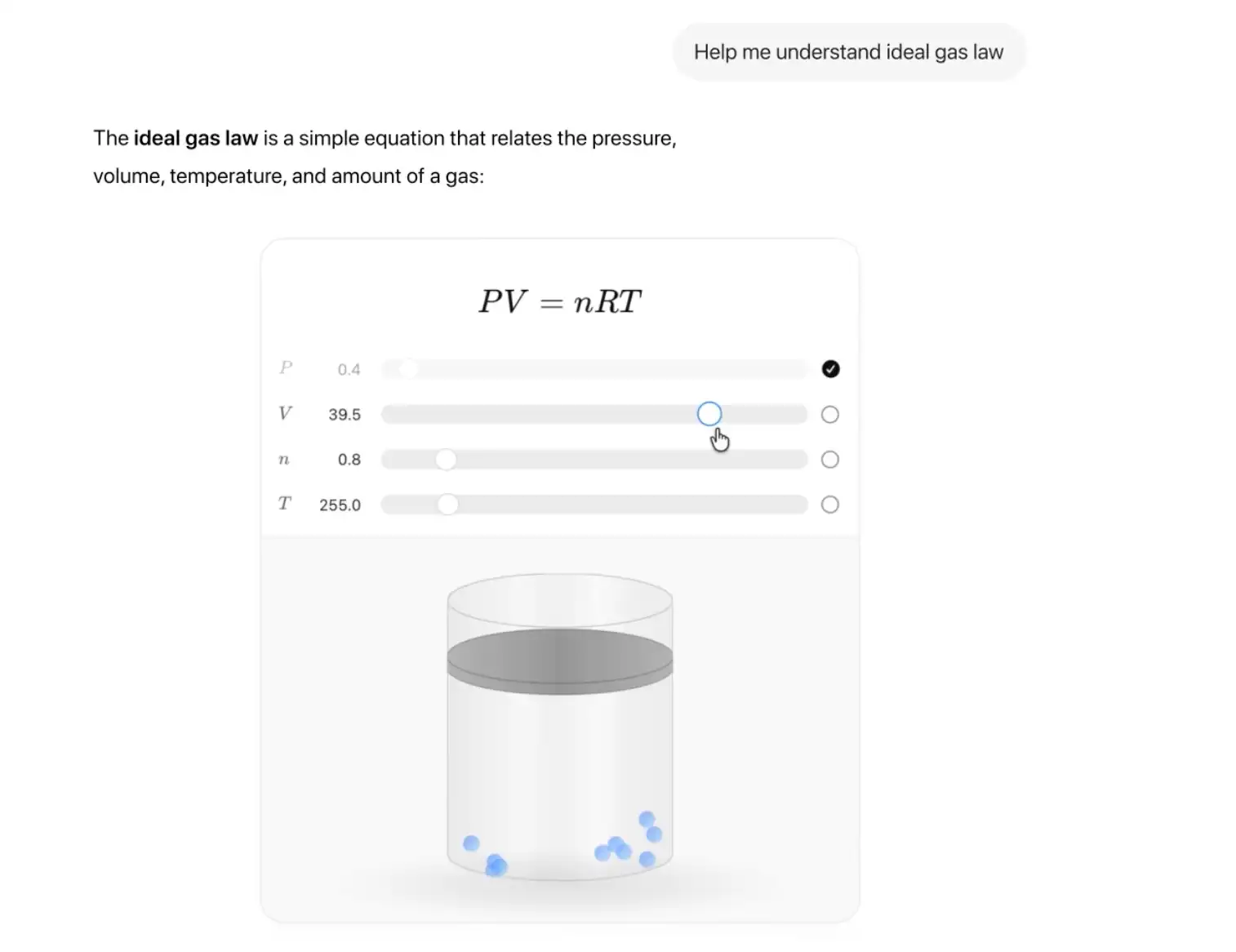Click the italic V label
The height and width of the screenshot is (952, 1236).
tap(284, 413)
